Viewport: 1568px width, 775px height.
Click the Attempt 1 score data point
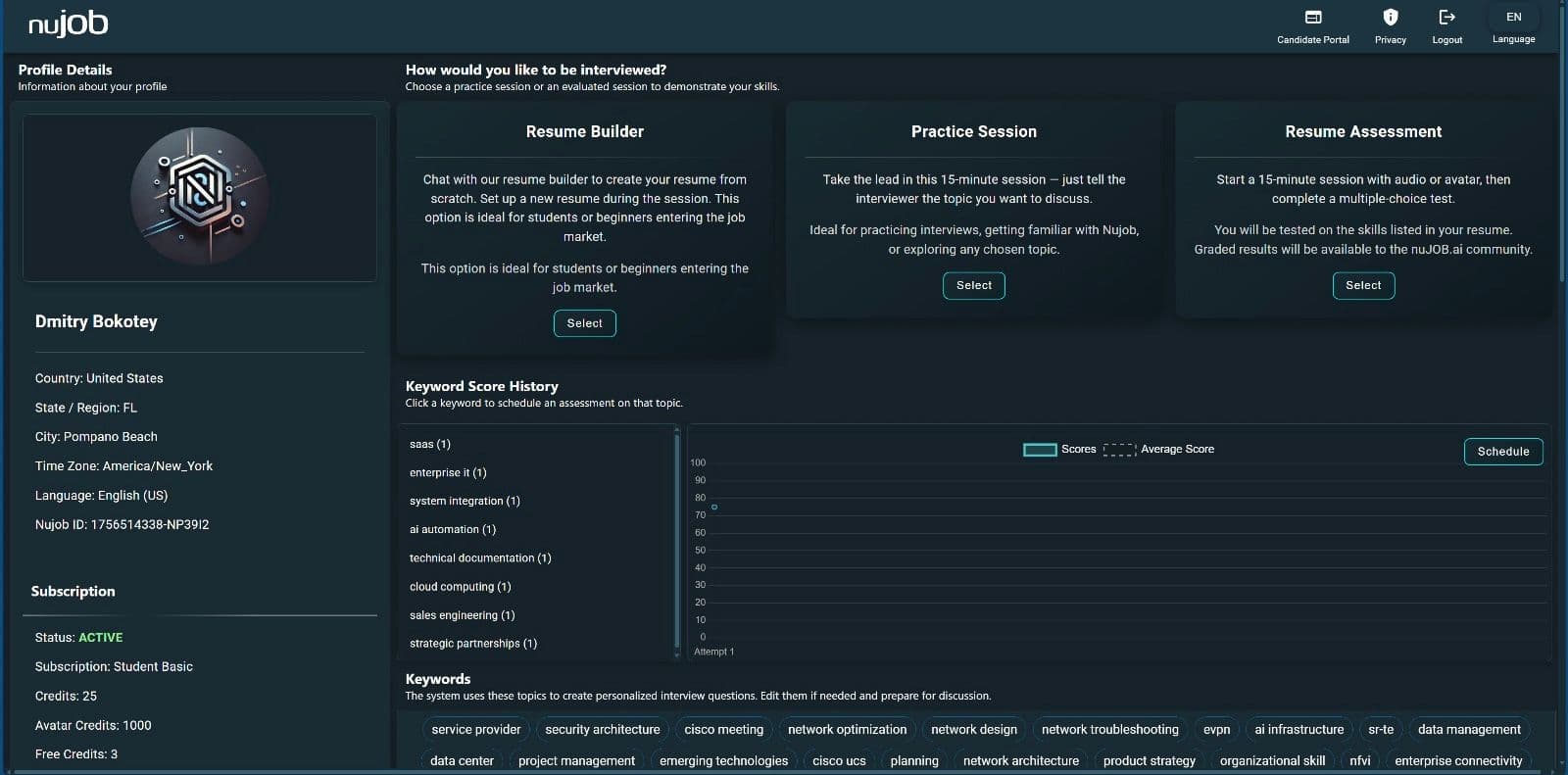click(714, 507)
